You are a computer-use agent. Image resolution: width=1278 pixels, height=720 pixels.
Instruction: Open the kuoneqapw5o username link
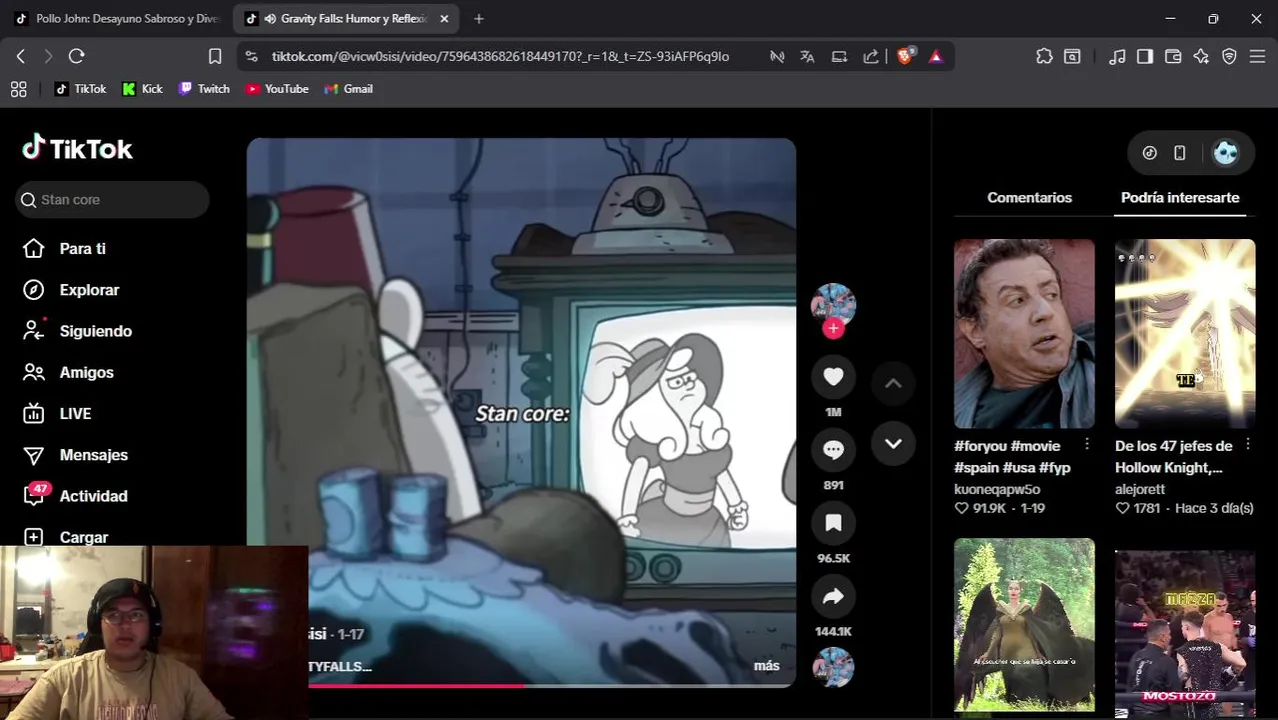(997, 489)
